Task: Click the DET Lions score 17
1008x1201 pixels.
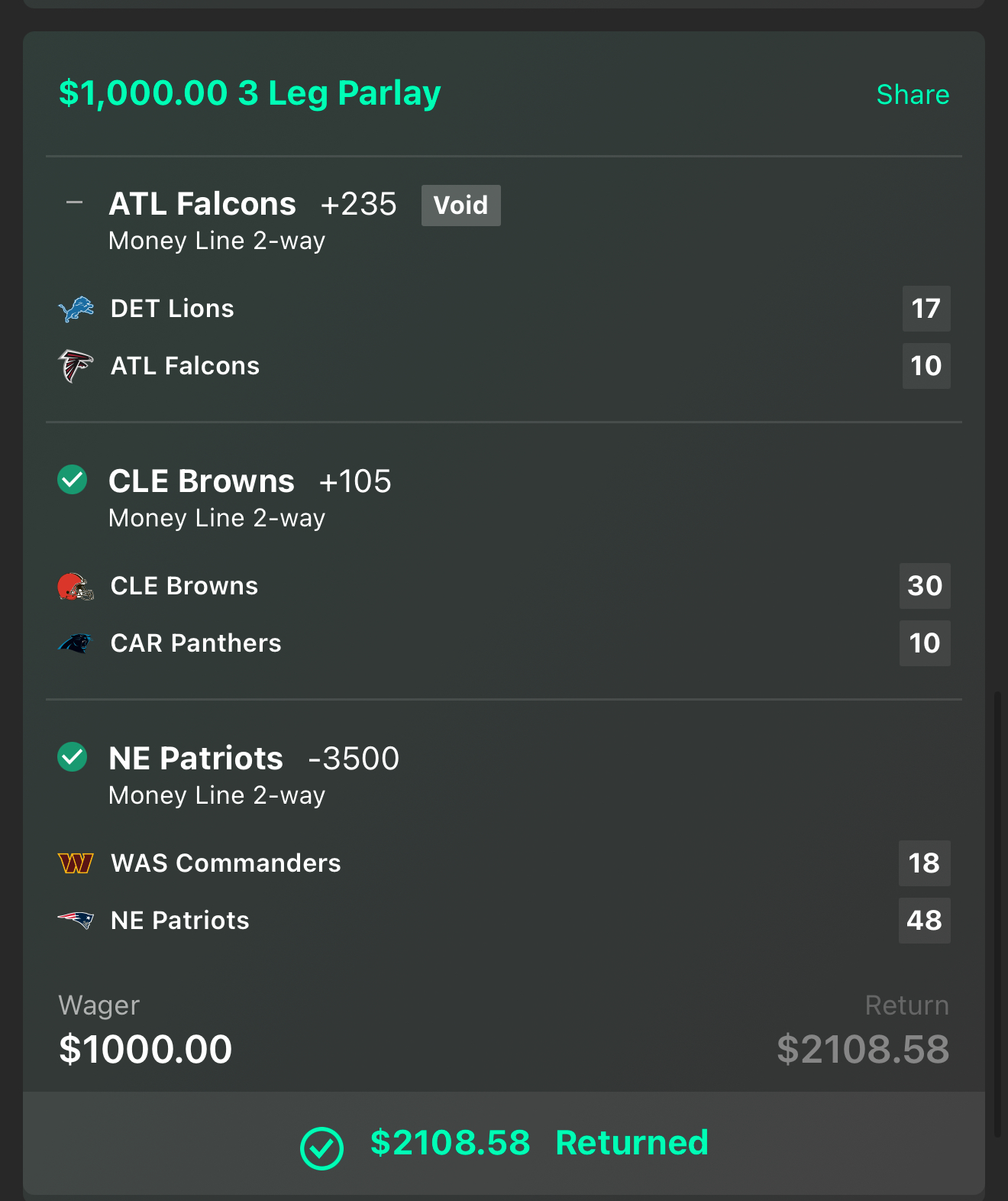Action: click(x=926, y=309)
